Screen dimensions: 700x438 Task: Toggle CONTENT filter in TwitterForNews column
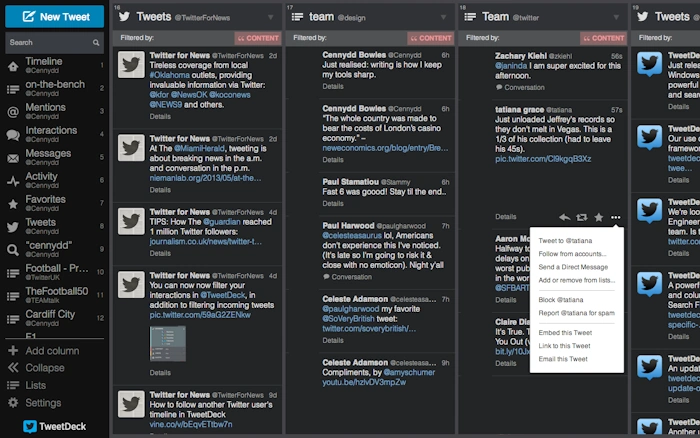pyautogui.click(x=258, y=38)
